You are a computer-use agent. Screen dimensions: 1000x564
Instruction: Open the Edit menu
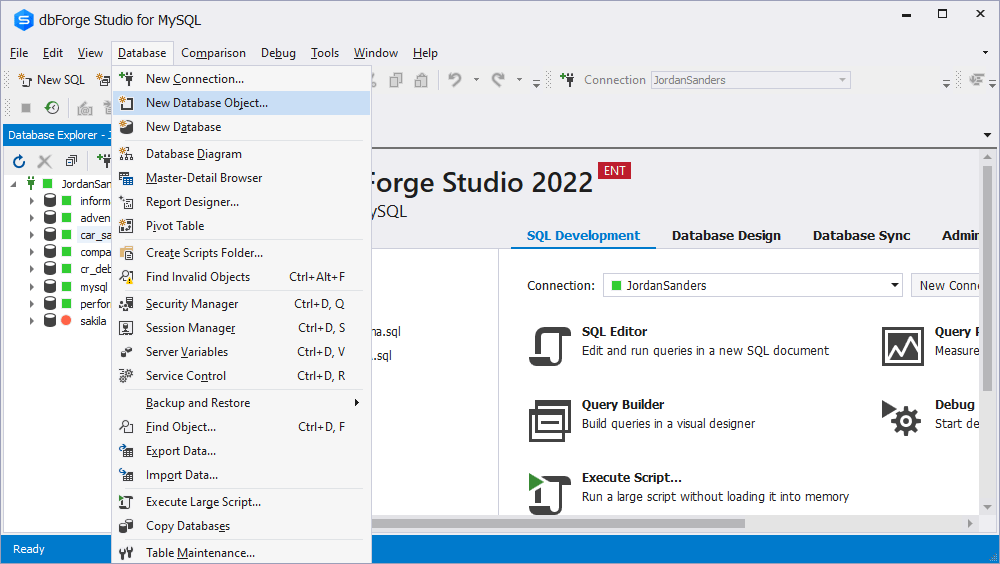[52, 53]
